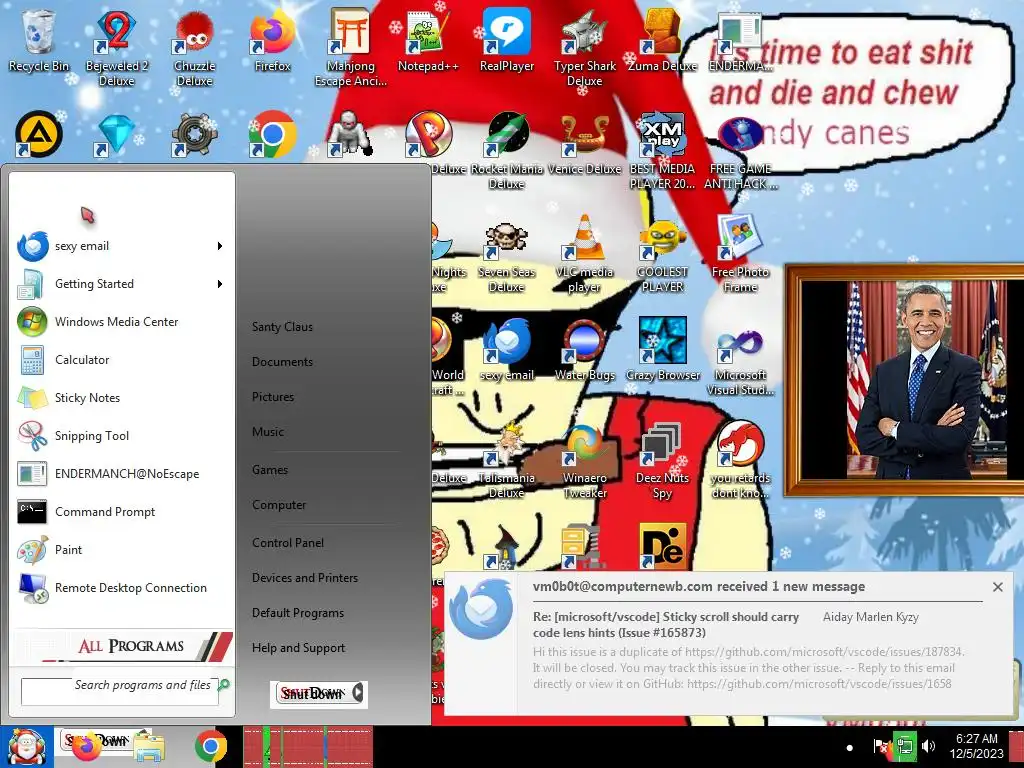
Task: Open Action Center flag in tray
Action: coord(880,746)
